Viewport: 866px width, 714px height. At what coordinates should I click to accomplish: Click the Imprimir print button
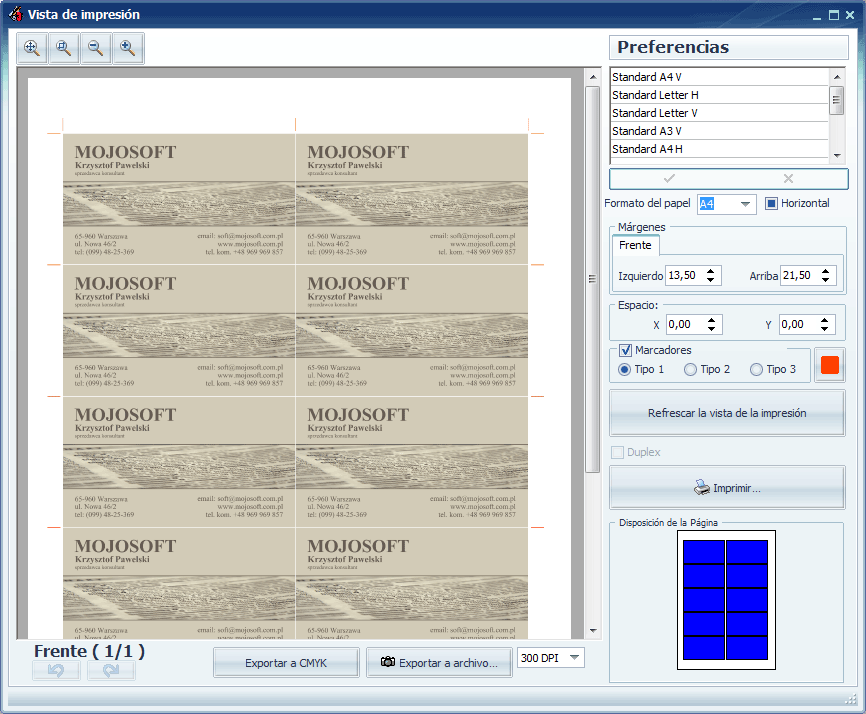(727, 488)
